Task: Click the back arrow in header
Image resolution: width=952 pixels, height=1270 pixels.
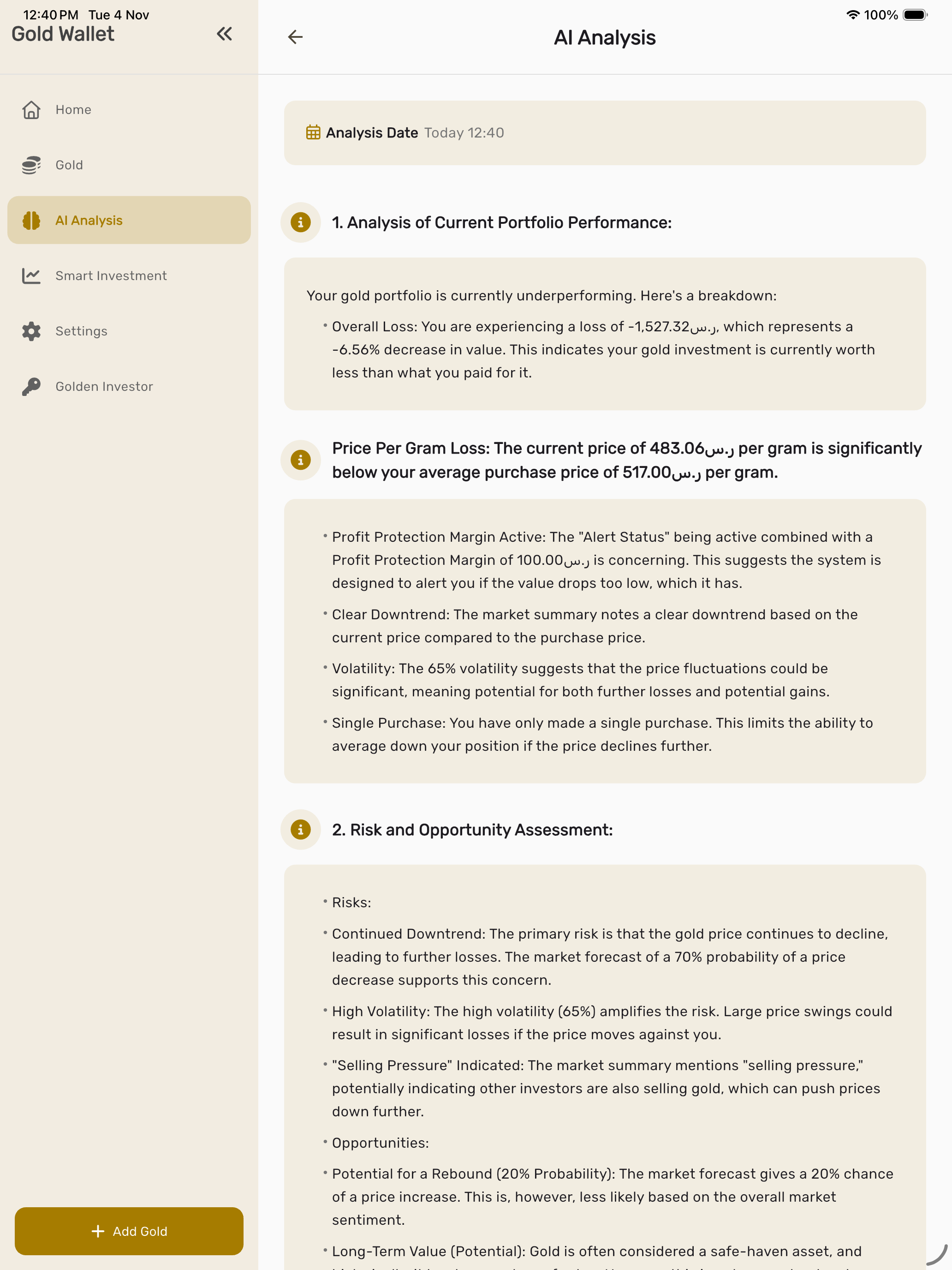Action: (x=295, y=37)
